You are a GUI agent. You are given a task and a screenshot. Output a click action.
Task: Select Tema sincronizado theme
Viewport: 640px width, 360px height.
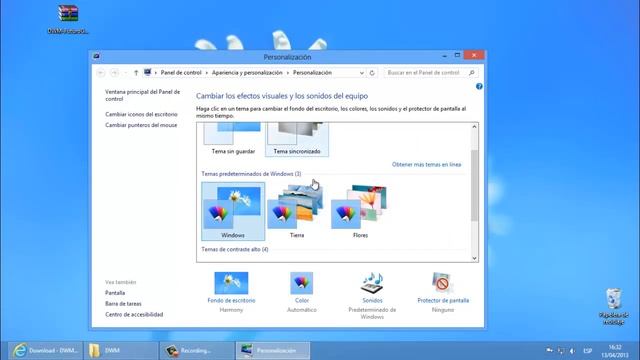tap(297, 140)
